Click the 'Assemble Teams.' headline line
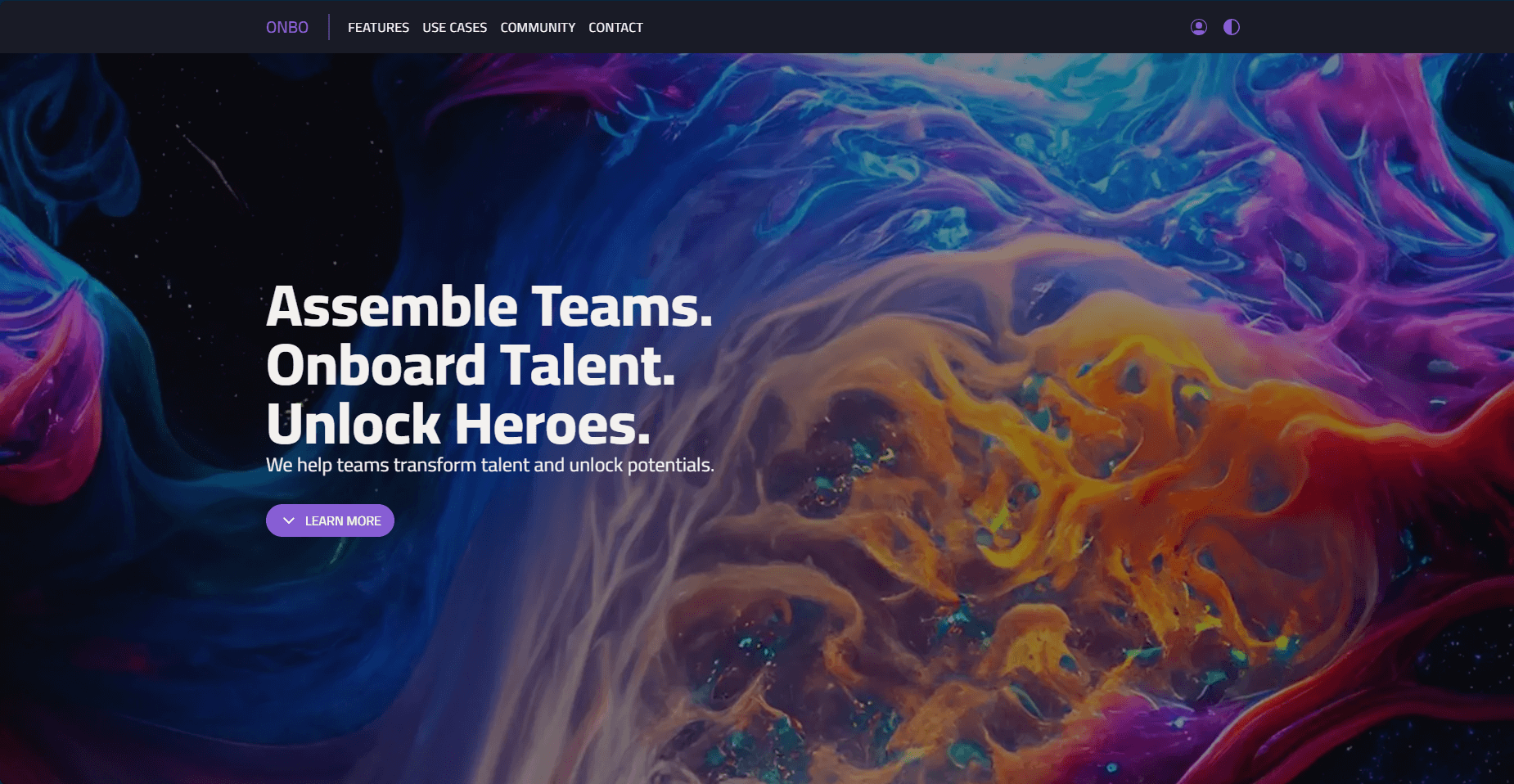This screenshot has width=1514, height=784. pyautogui.click(x=489, y=308)
